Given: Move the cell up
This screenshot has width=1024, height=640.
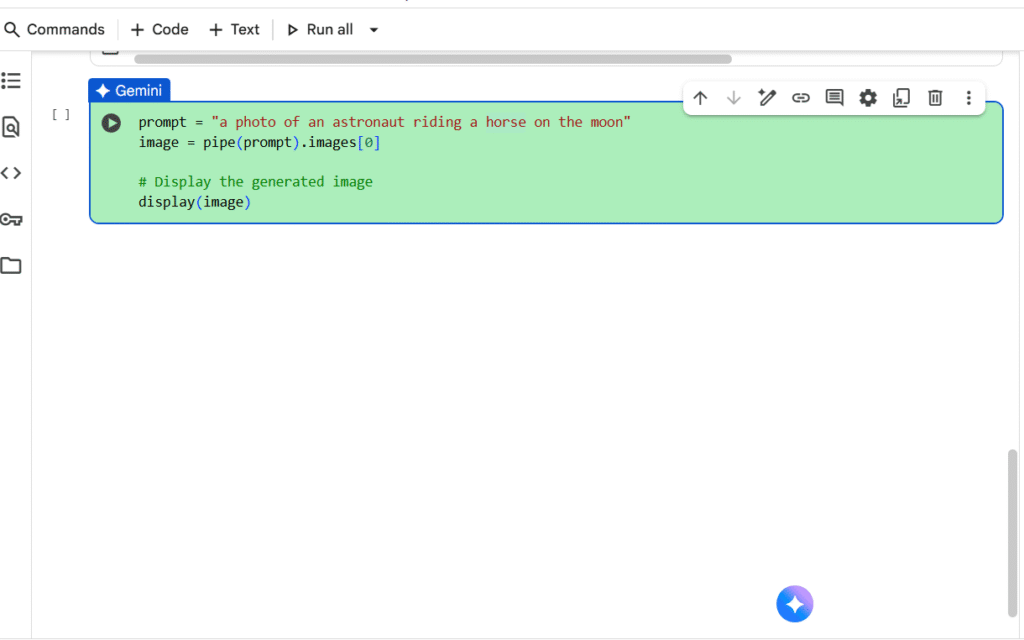Looking at the screenshot, I should (700, 98).
